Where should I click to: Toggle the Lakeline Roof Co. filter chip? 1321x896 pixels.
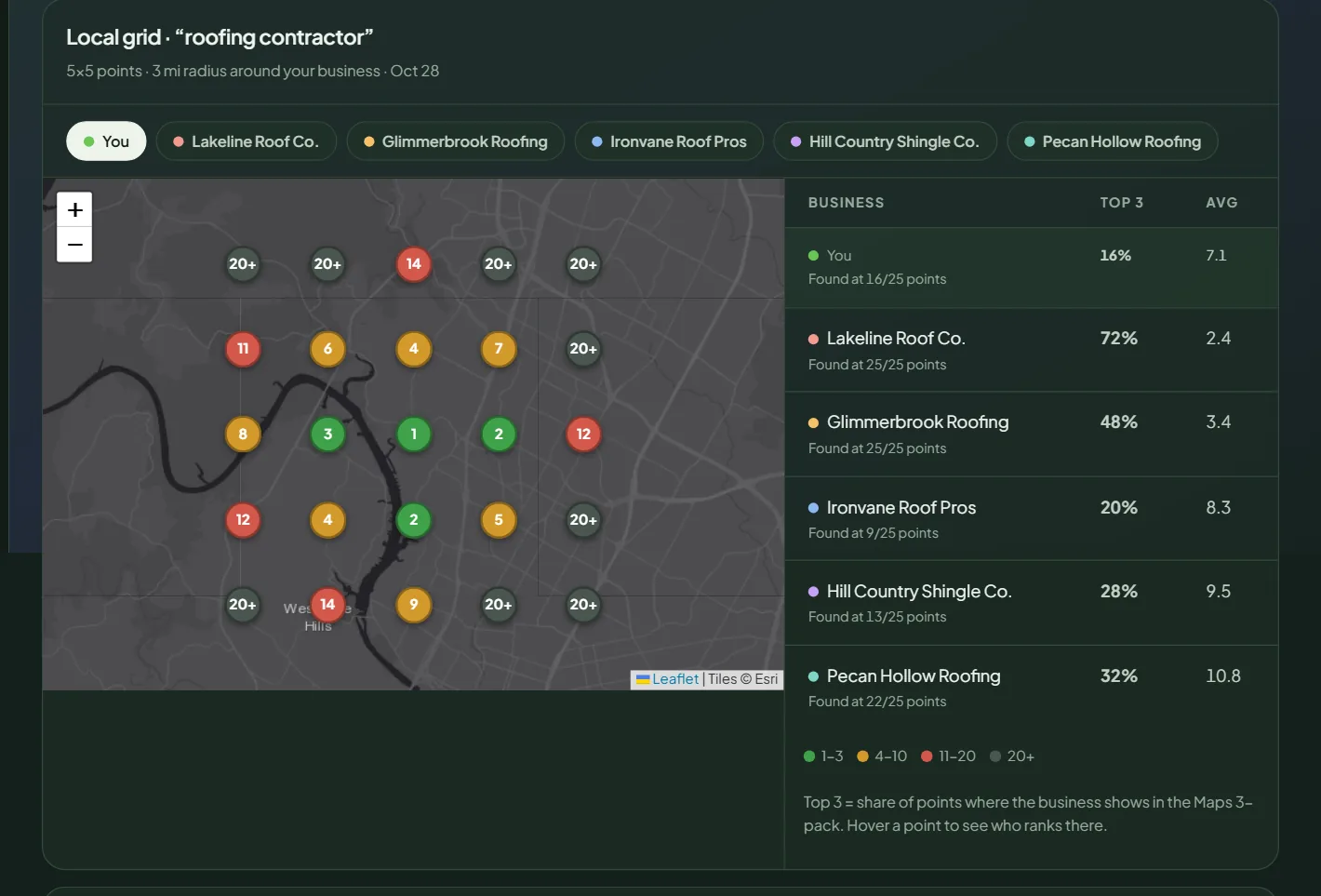(x=247, y=141)
